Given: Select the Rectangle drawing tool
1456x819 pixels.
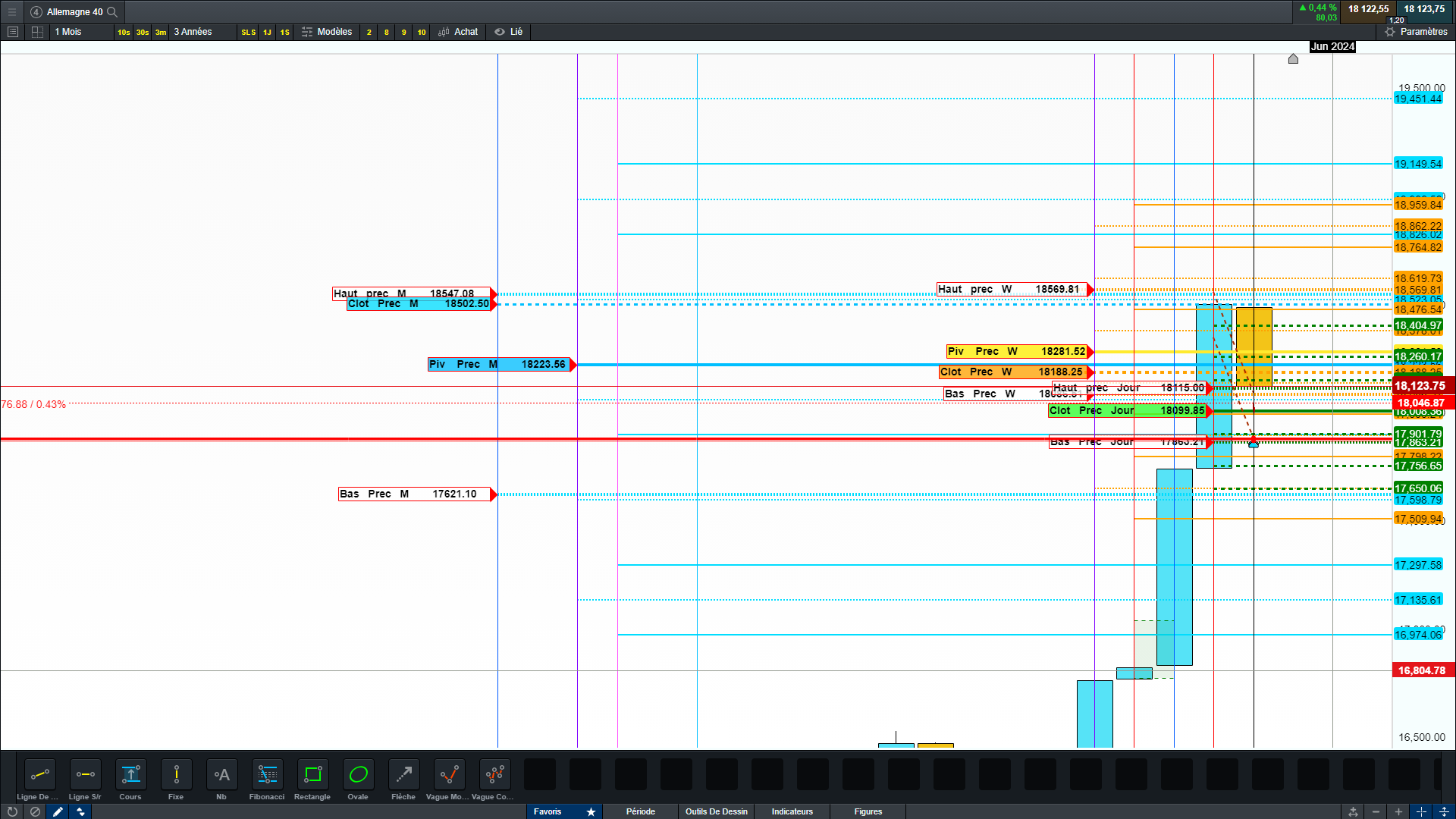Looking at the screenshot, I should [x=312, y=775].
